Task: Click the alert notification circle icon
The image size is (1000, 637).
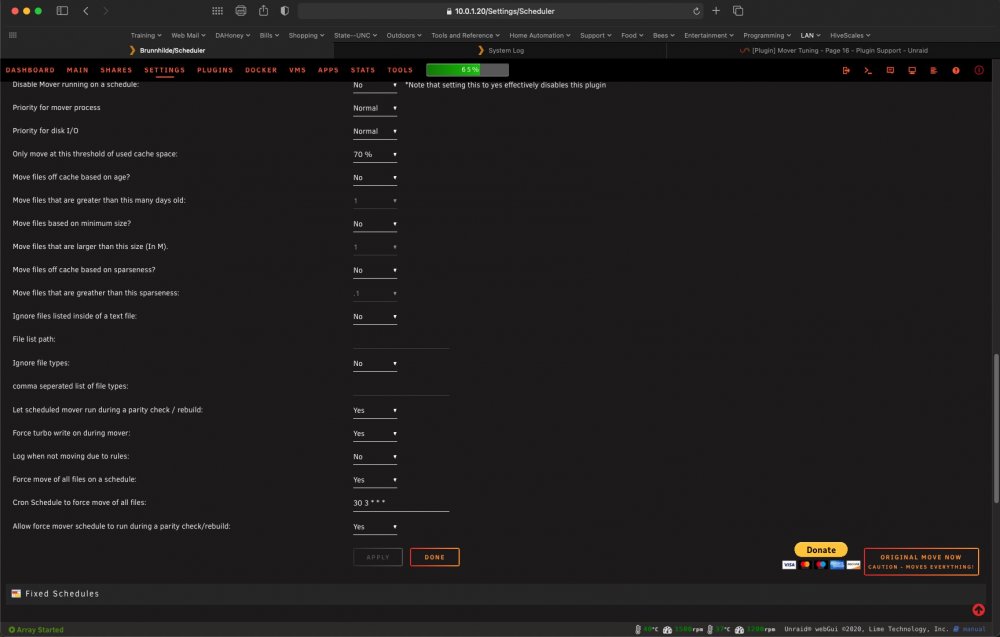Action: [x=979, y=70]
